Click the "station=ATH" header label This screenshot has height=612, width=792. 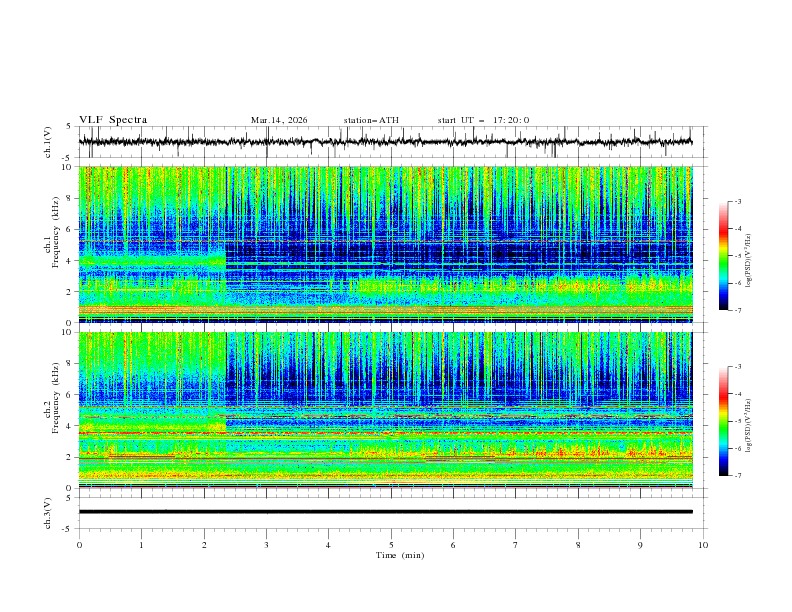point(371,120)
